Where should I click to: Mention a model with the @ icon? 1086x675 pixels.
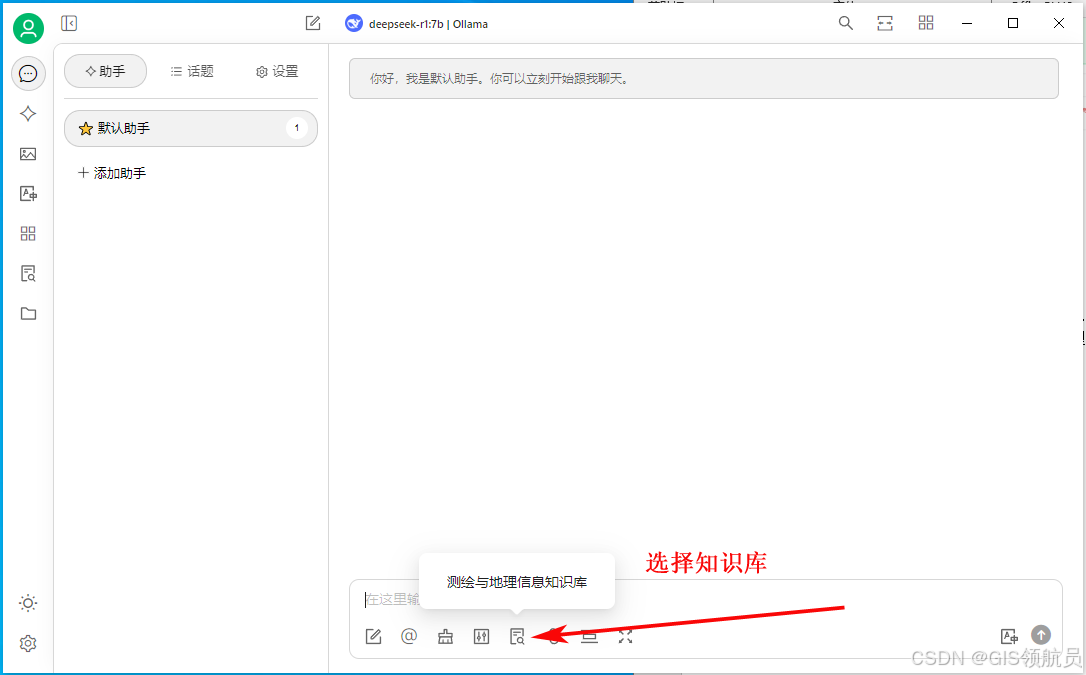click(409, 636)
